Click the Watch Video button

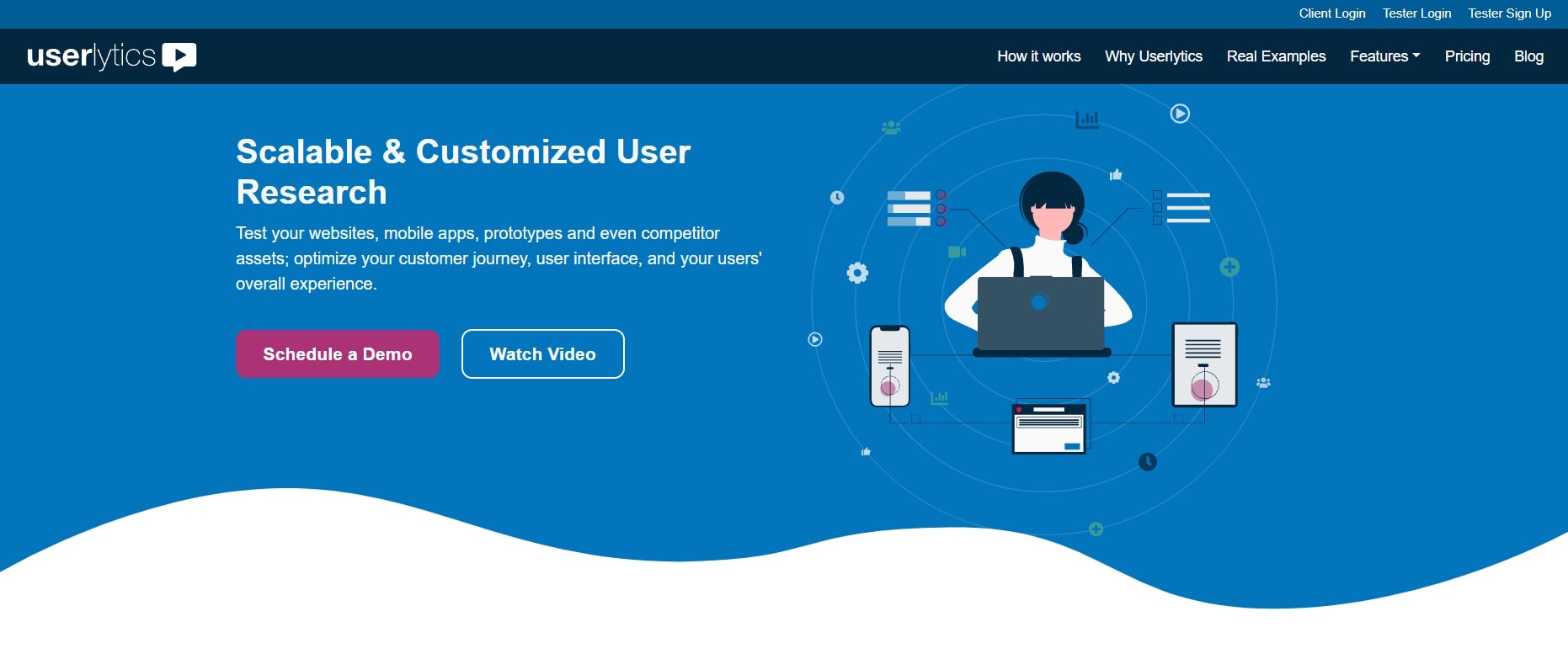pyautogui.click(x=542, y=354)
